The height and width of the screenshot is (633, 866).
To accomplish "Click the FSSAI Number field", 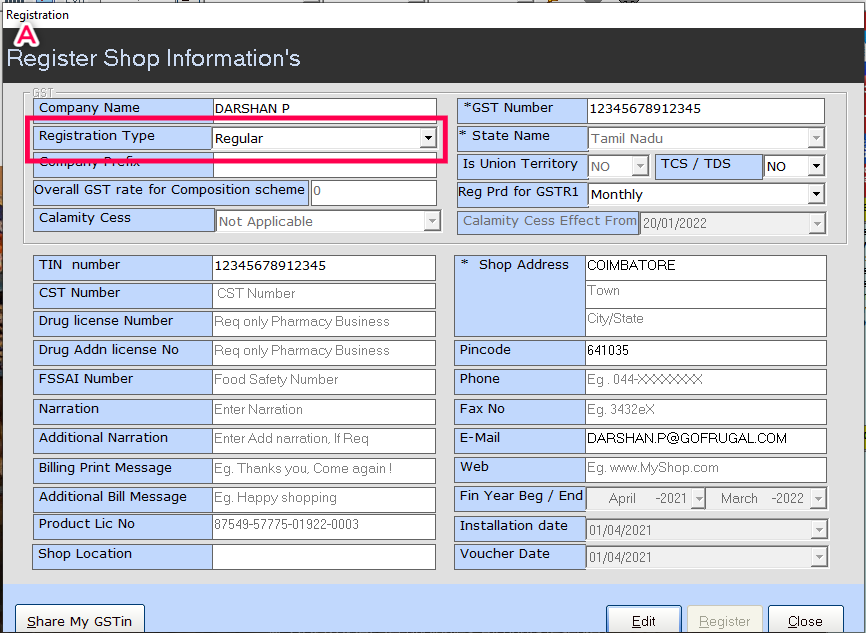I will click(324, 380).
